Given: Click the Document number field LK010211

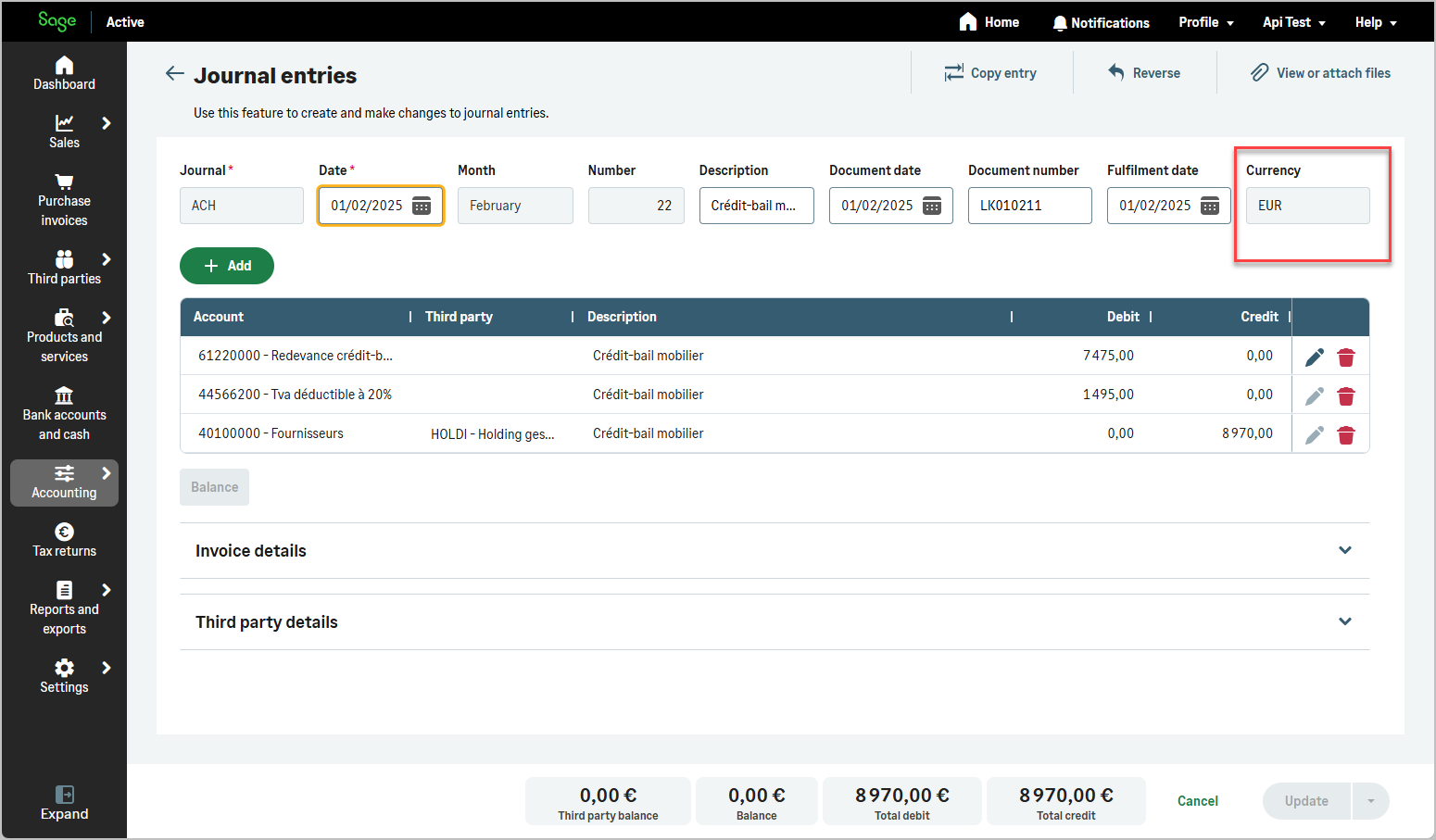Looking at the screenshot, I should 1030,206.
